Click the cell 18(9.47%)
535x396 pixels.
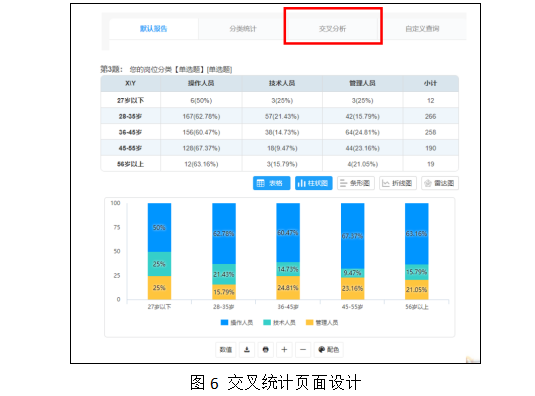282,148
